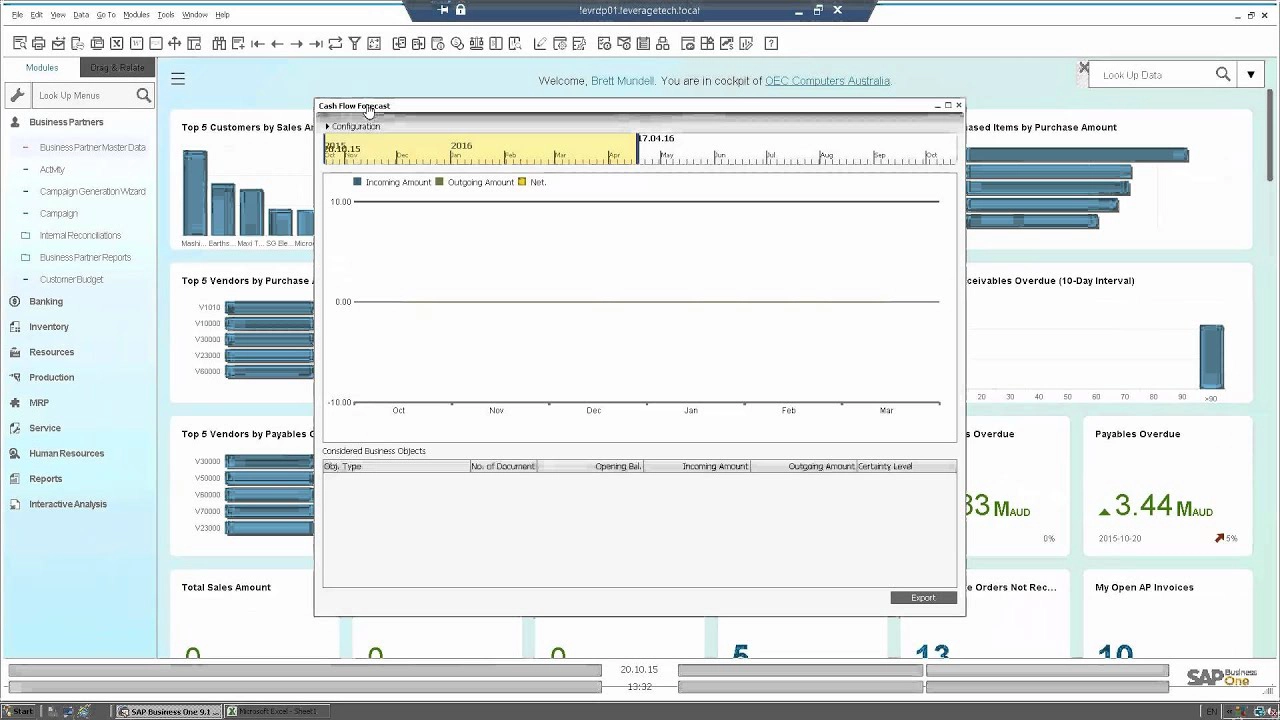Disable the Net series in the chart legend

click(522, 182)
